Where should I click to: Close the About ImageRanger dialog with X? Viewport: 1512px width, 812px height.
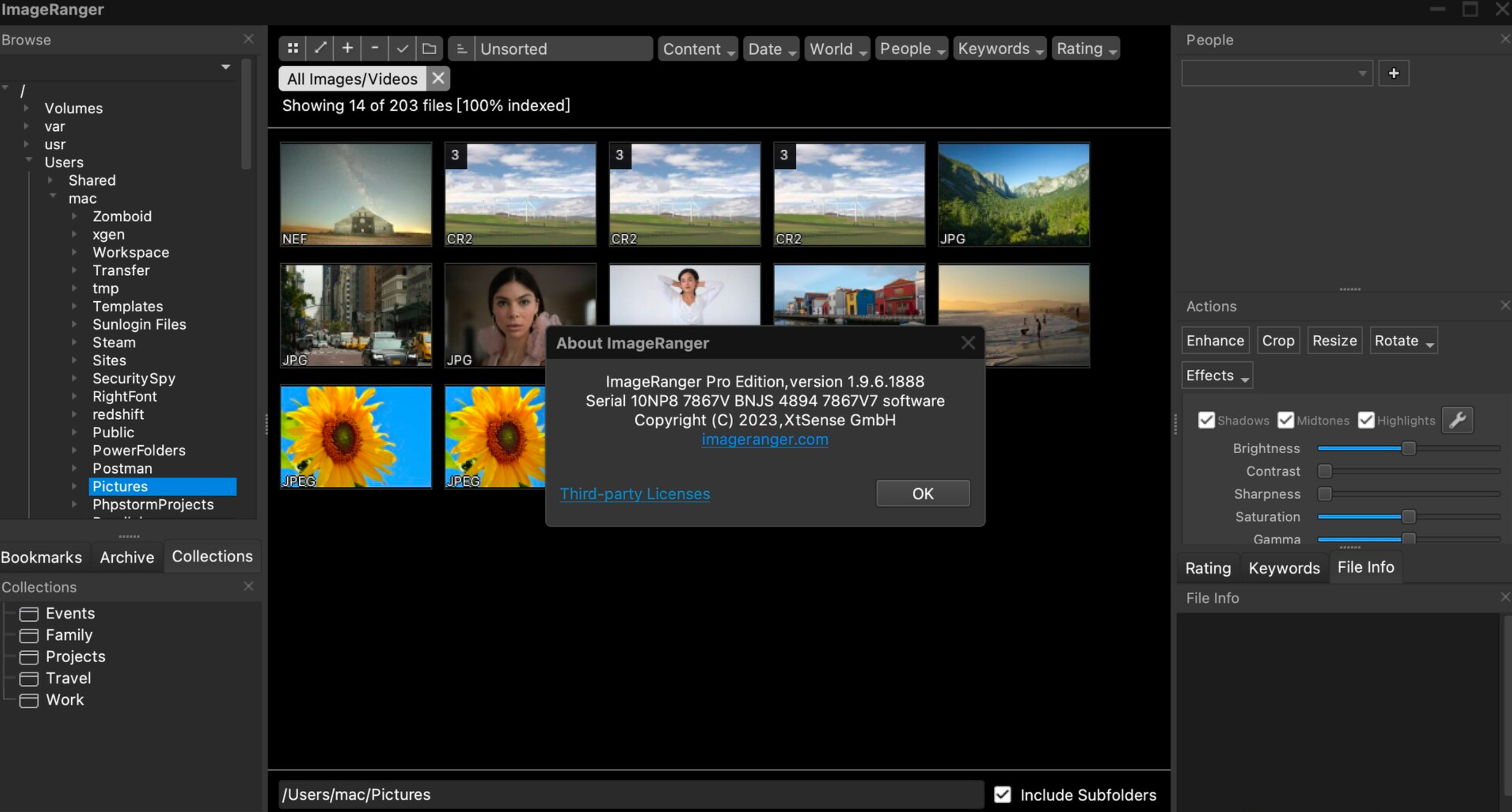click(x=968, y=342)
